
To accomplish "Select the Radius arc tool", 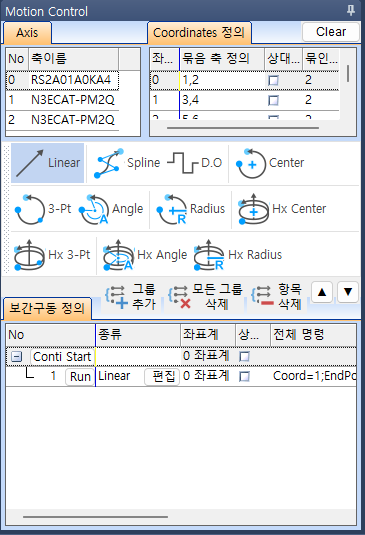I will click(191, 209).
